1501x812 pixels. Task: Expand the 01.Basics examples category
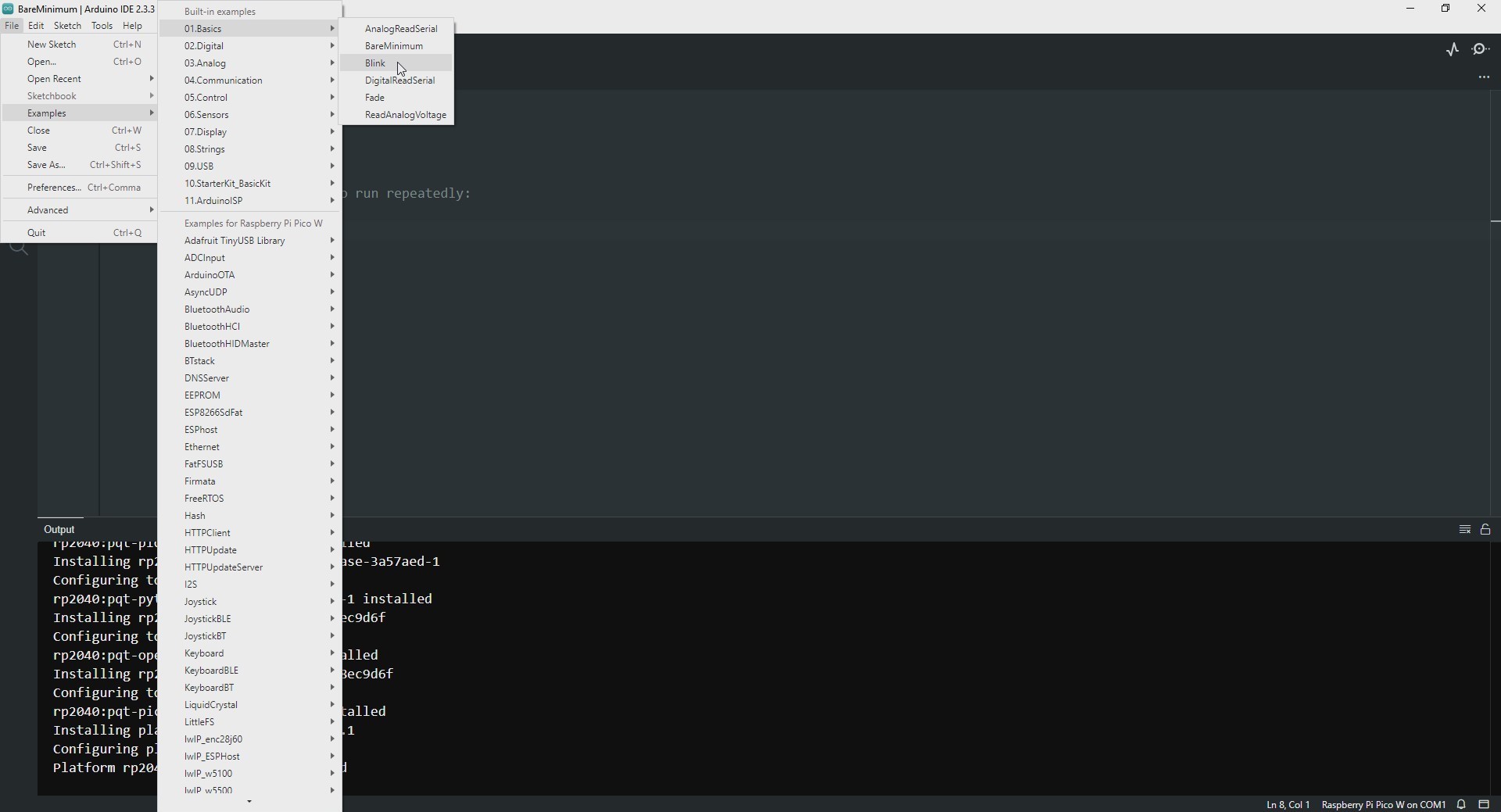click(250, 29)
